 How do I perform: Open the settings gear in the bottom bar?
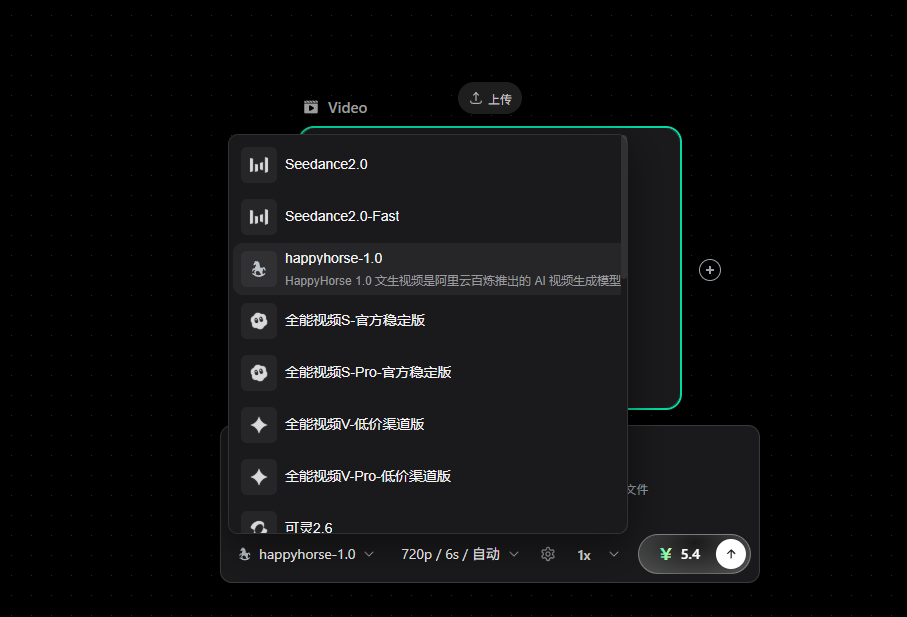[547, 554]
